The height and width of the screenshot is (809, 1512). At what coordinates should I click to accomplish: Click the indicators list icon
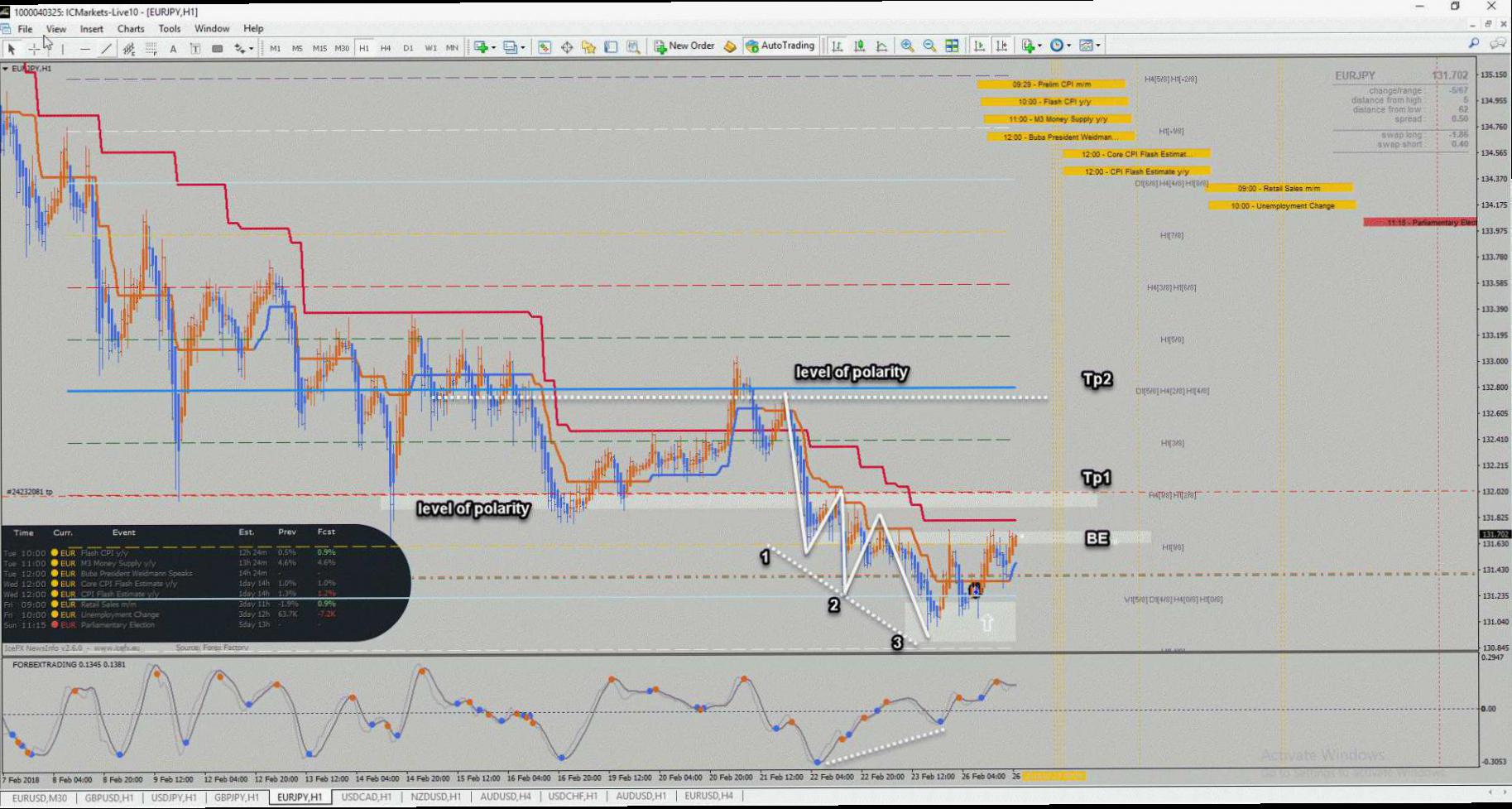1028,46
